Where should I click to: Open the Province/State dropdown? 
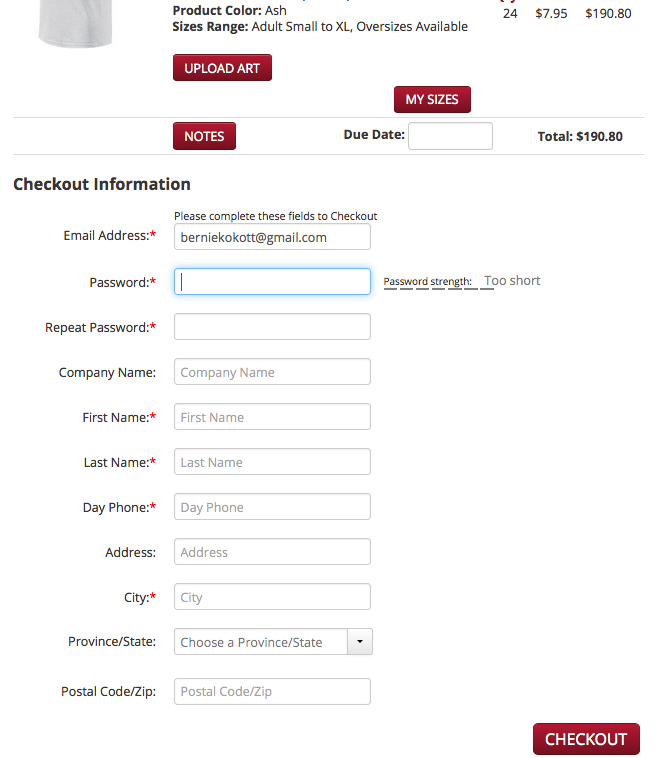click(273, 642)
